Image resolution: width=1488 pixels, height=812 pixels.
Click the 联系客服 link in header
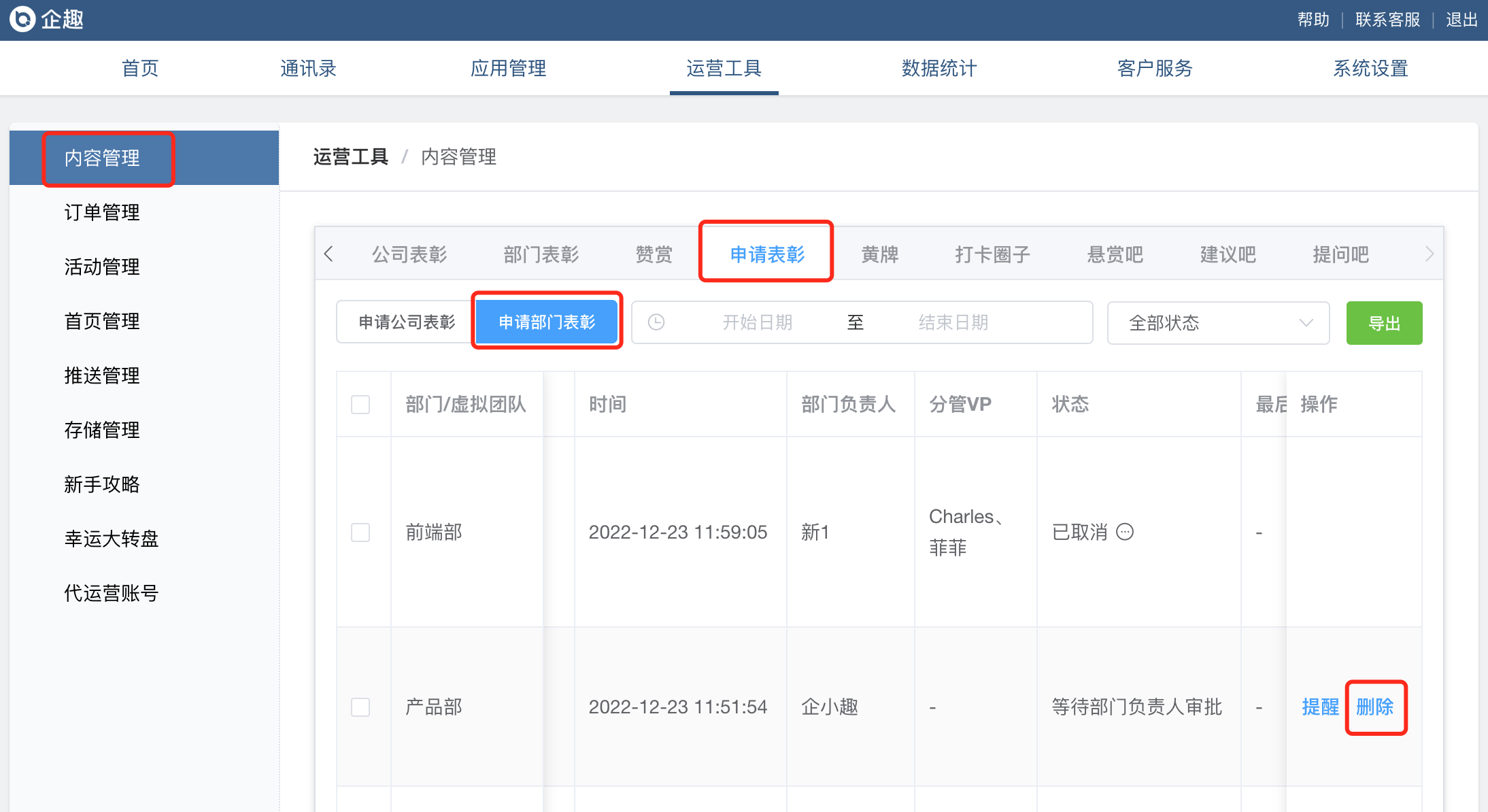click(1387, 19)
